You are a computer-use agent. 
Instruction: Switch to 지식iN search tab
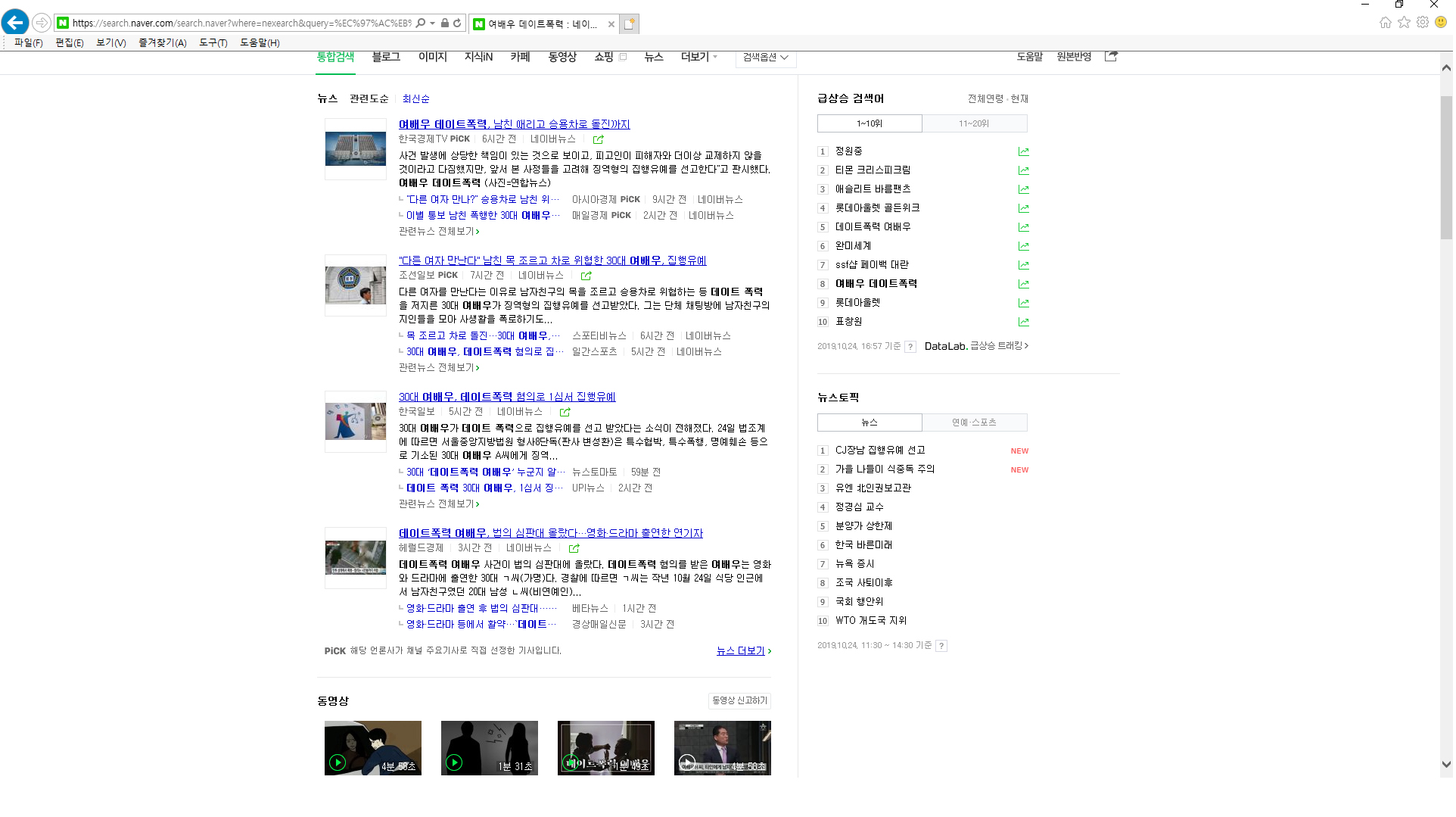pos(478,57)
